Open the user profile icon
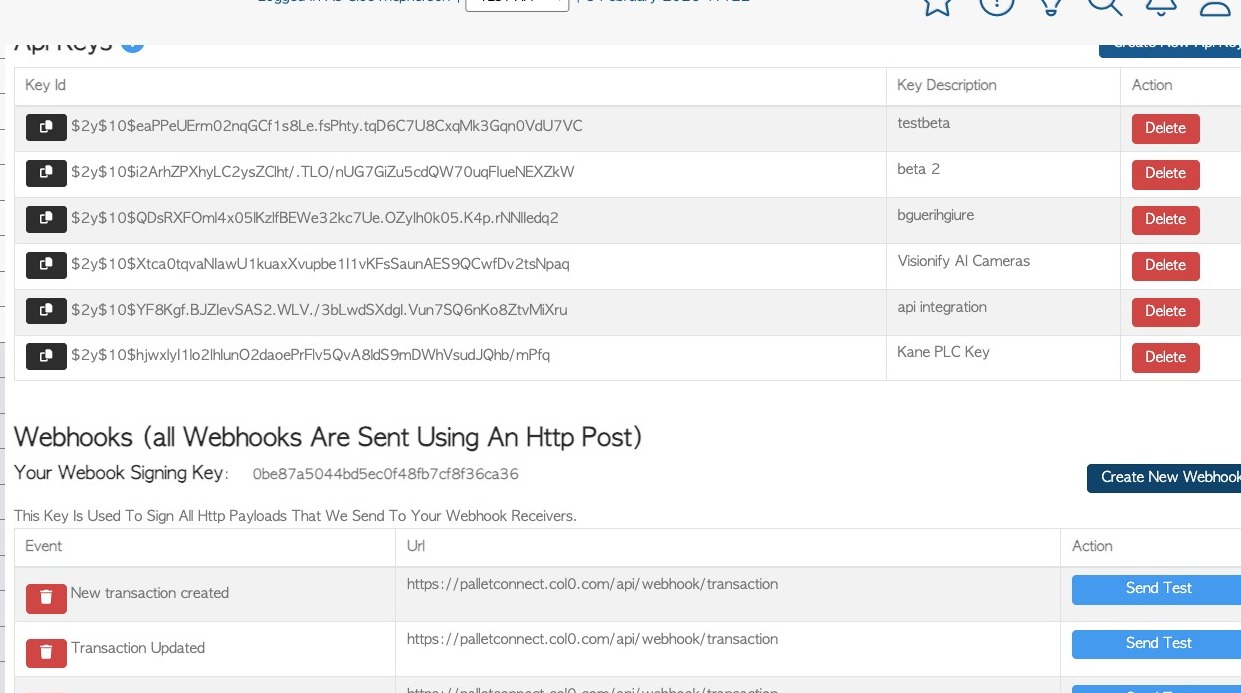Screen dimensions: 1241x693 1215,6
